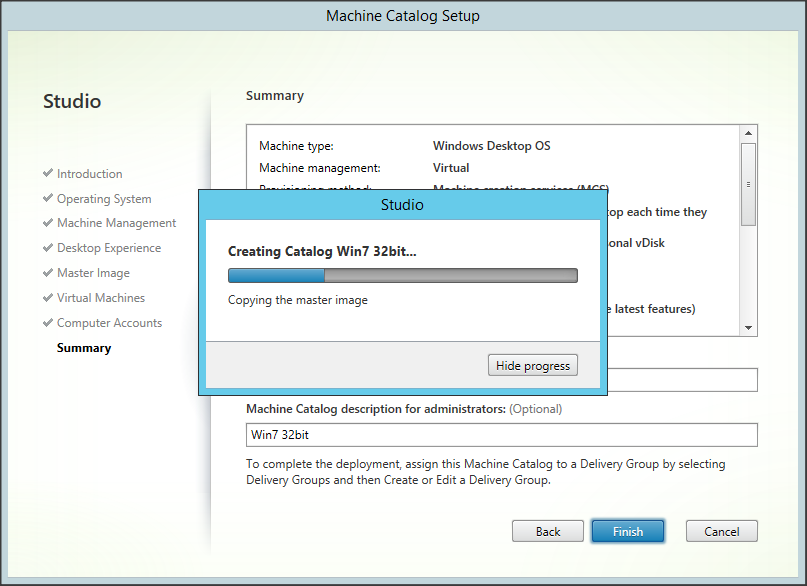807x586 pixels.
Task: Focus the Machine Catalog name input field
Action: pyautogui.click(x=680, y=380)
